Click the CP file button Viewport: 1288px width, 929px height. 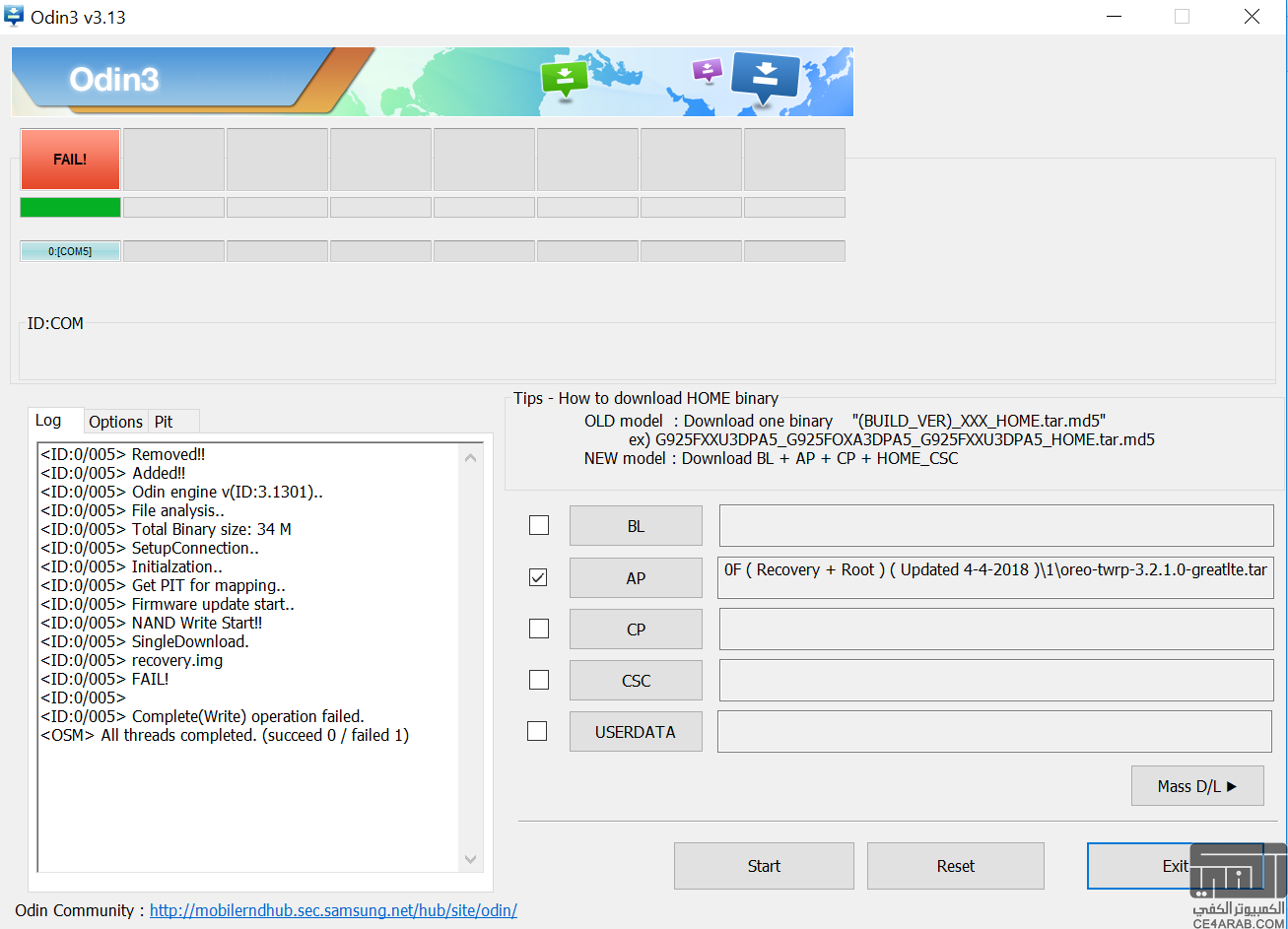point(636,630)
